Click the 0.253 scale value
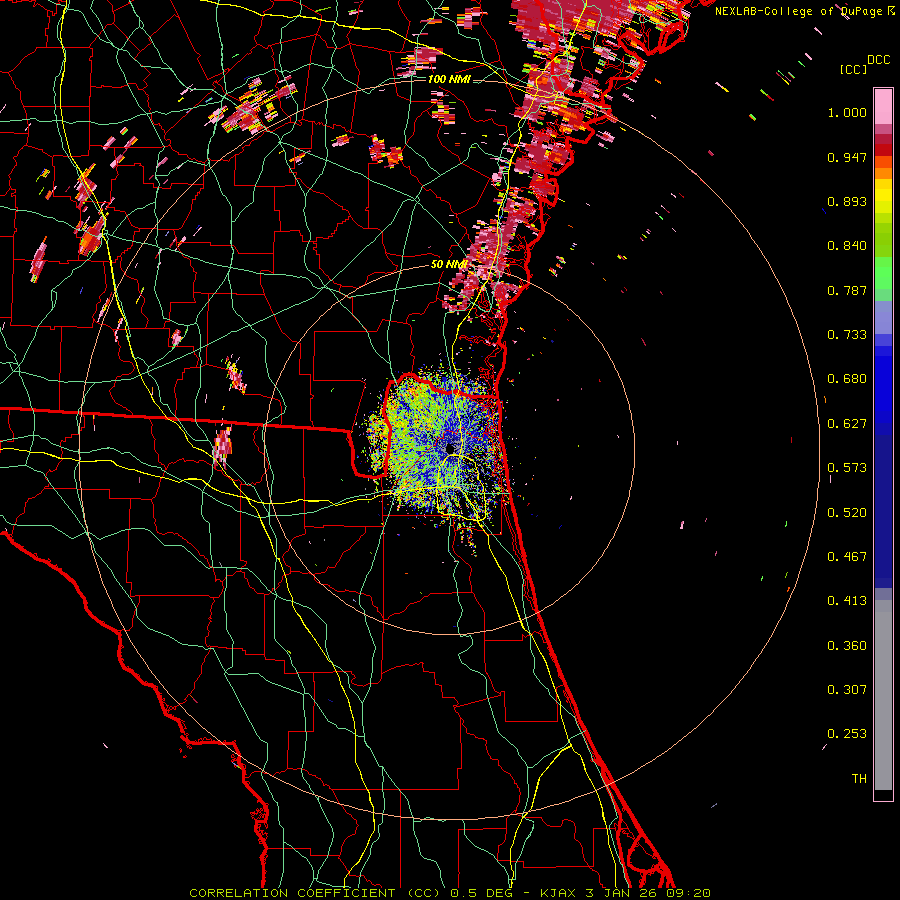 847,734
